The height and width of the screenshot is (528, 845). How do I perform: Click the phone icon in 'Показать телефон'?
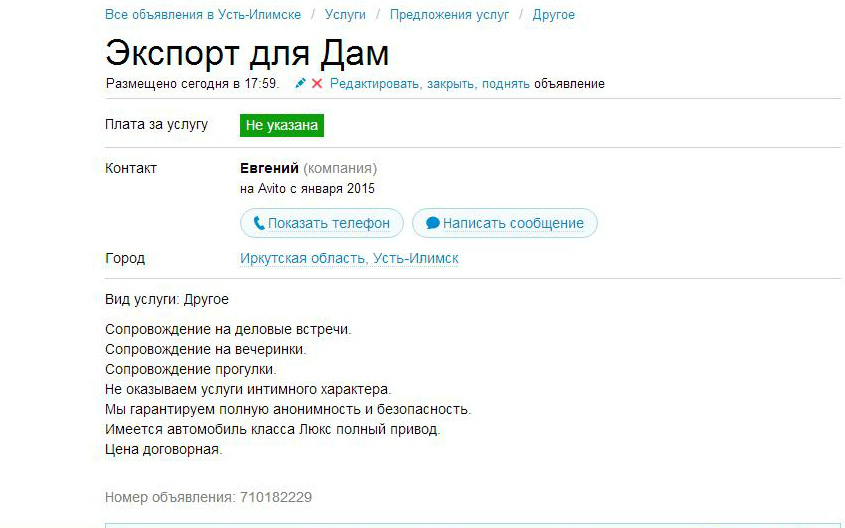(x=259, y=223)
